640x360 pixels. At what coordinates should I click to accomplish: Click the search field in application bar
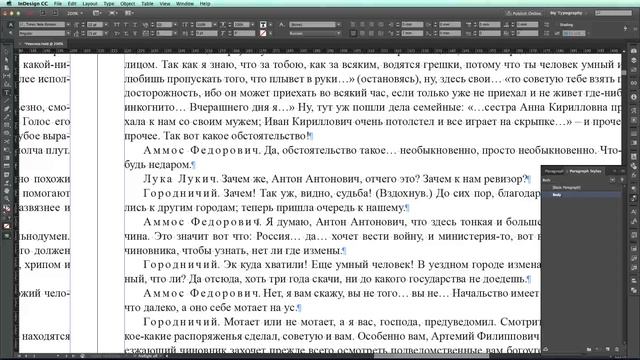(613, 13)
